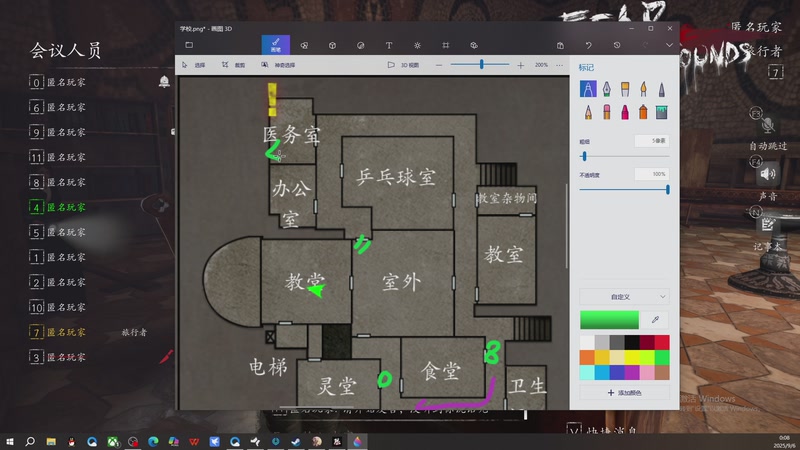This screenshot has height=450, width=800.
Task: Open the game notebook icon
Action: (768, 224)
